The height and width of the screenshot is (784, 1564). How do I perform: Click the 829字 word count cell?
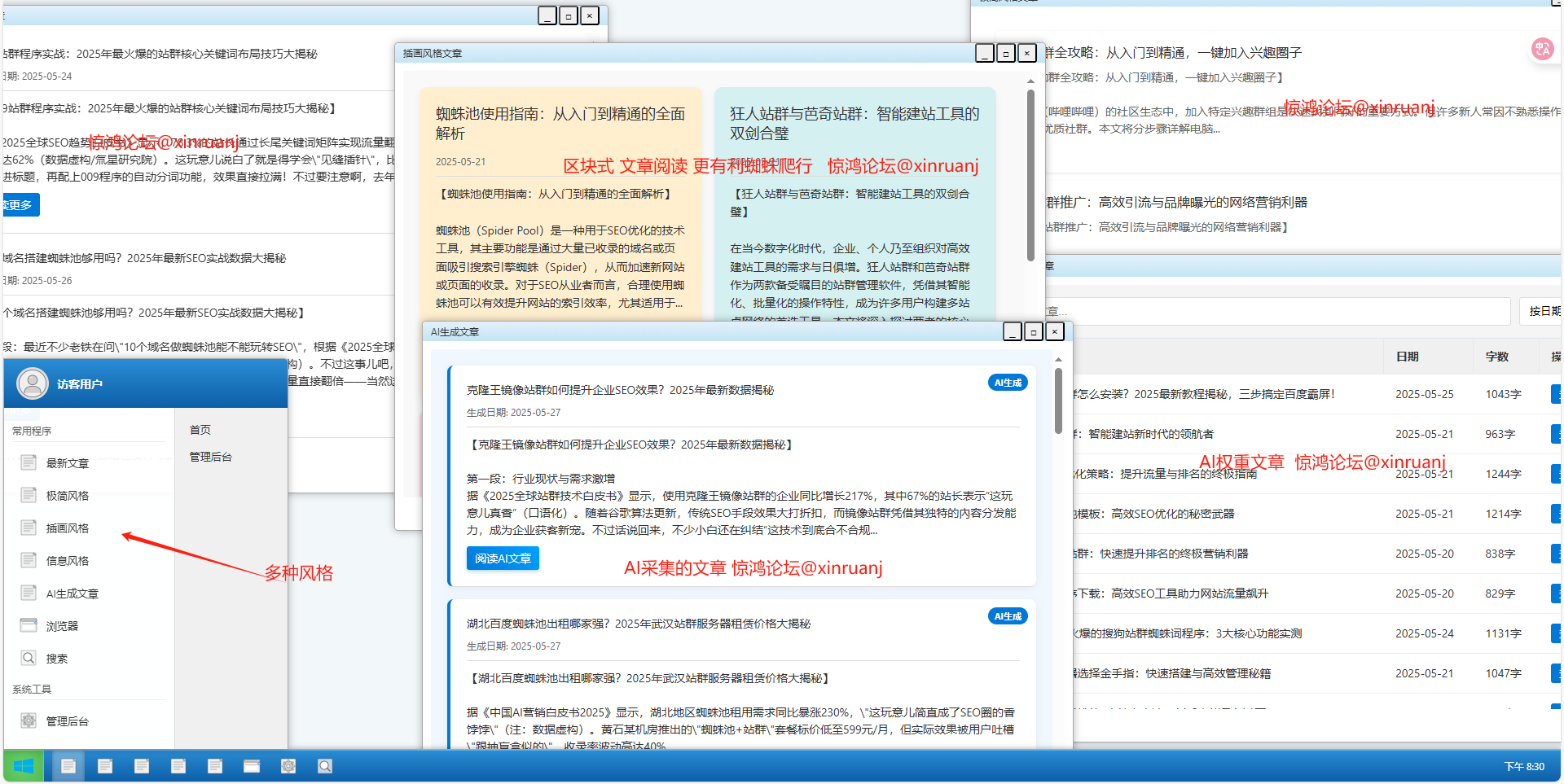1500,593
